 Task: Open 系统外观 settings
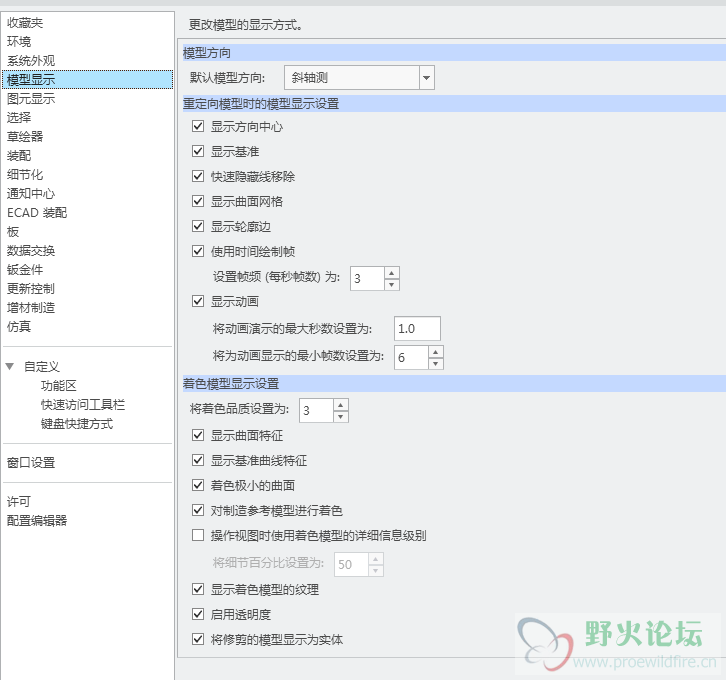(88, 60)
